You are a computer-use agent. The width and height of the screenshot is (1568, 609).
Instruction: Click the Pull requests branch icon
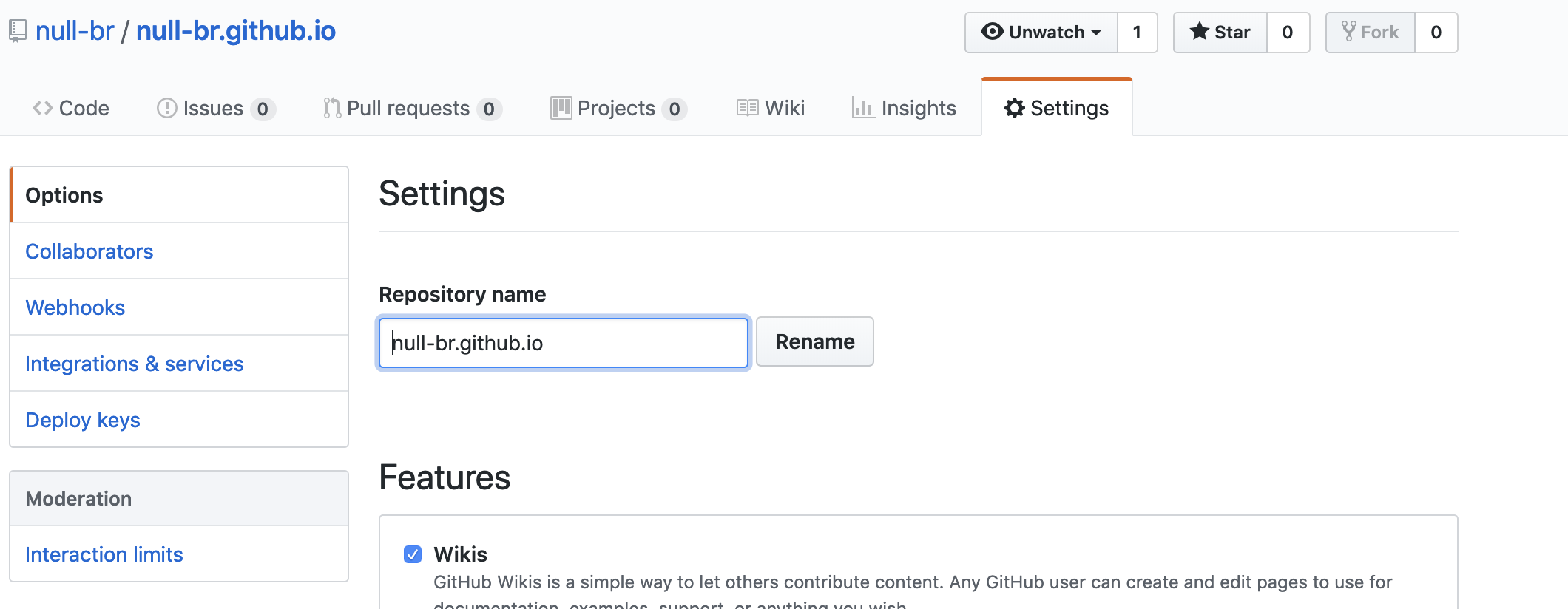[x=332, y=108]
